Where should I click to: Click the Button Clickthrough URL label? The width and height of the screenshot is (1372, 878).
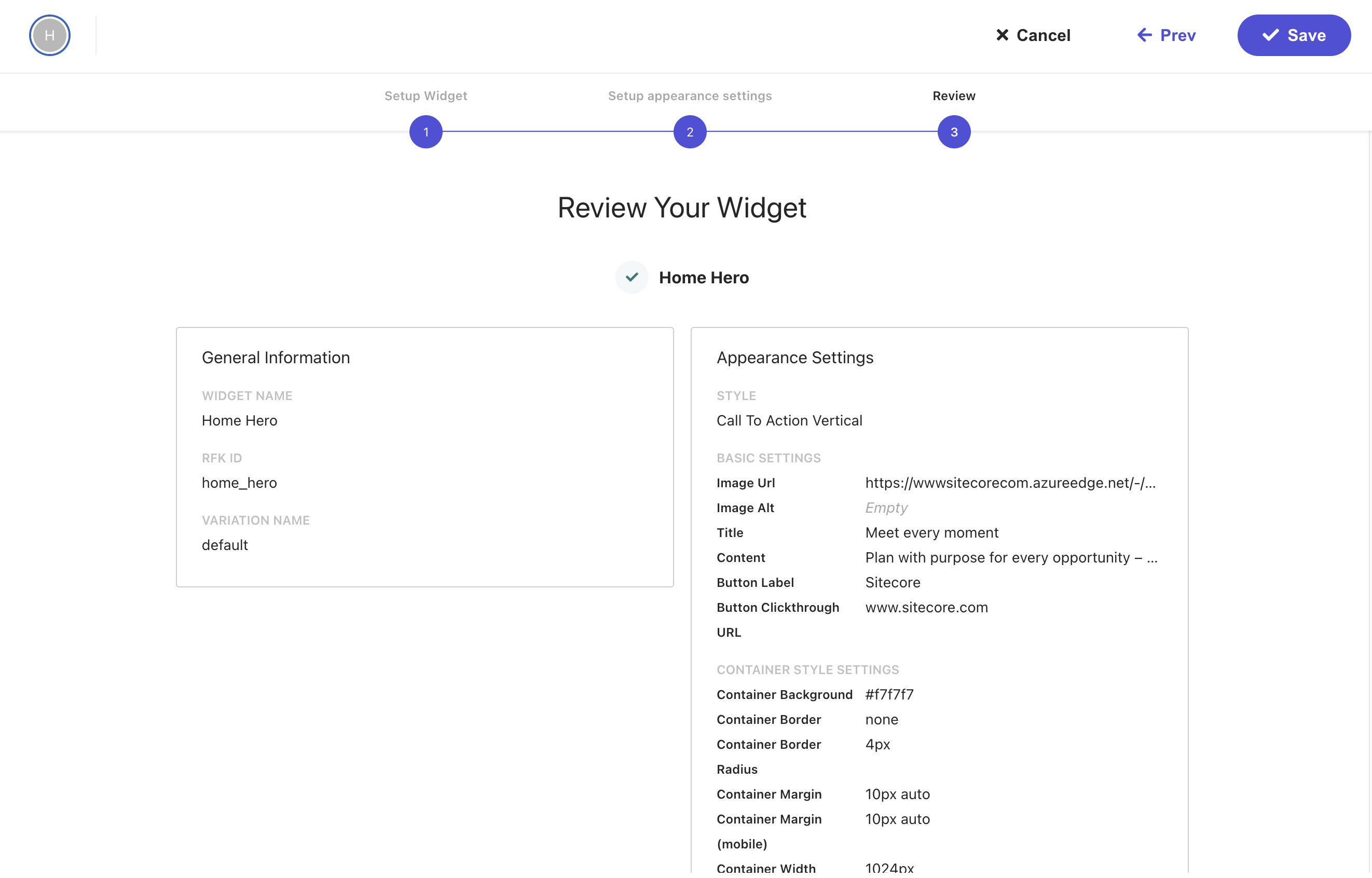[777, 620]
